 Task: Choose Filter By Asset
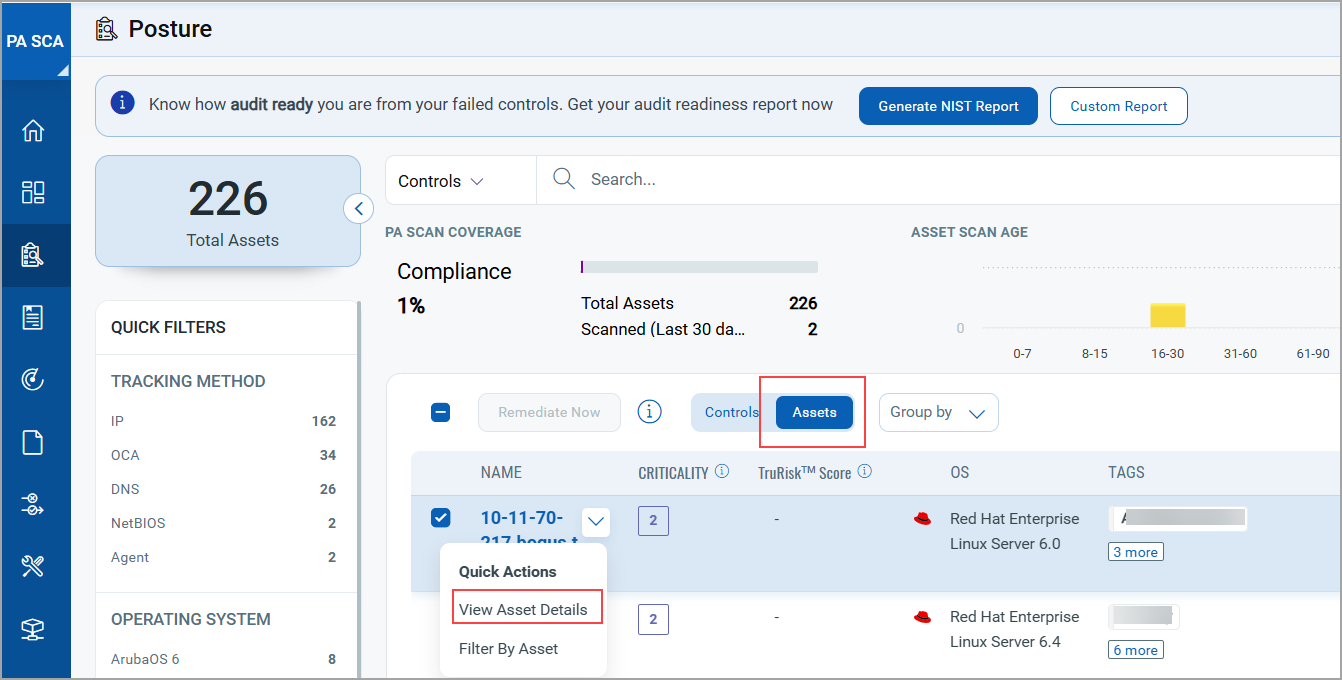point(508,648)
